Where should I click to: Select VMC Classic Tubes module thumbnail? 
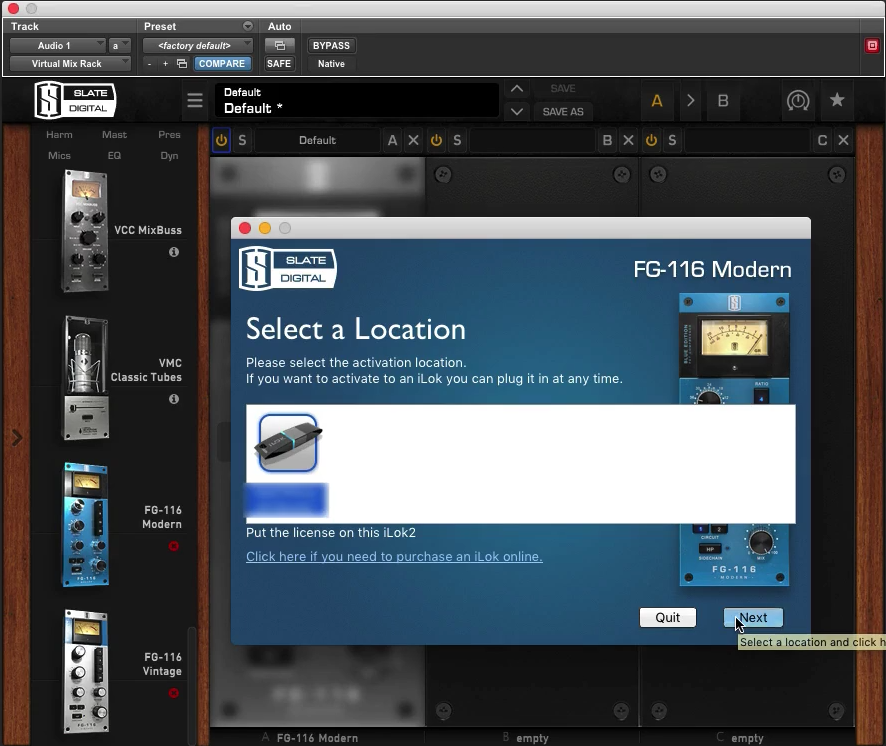[x=85, y=378]
